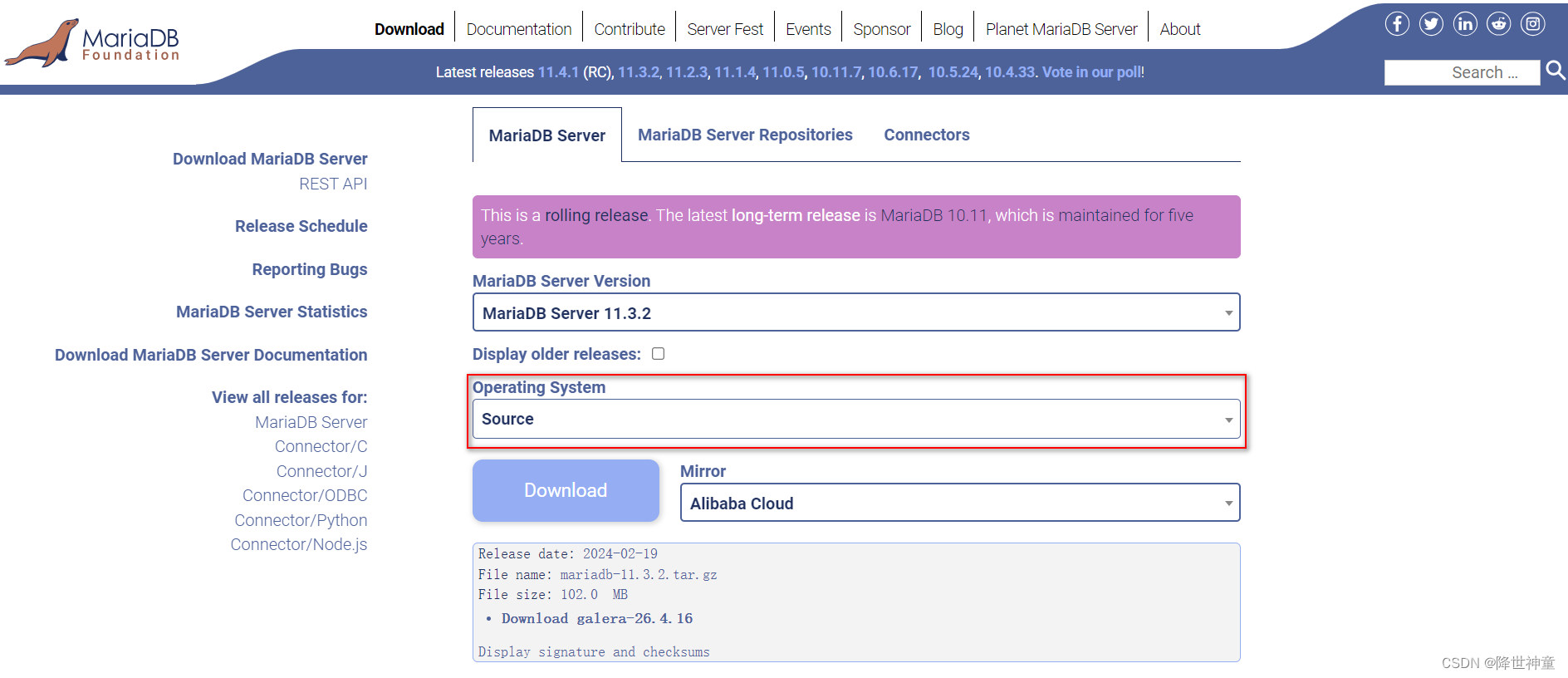Viewport: 1568px width, 678px height.
Task: Toggle Display older releases checkbox
Action: [x=659, y=354]
